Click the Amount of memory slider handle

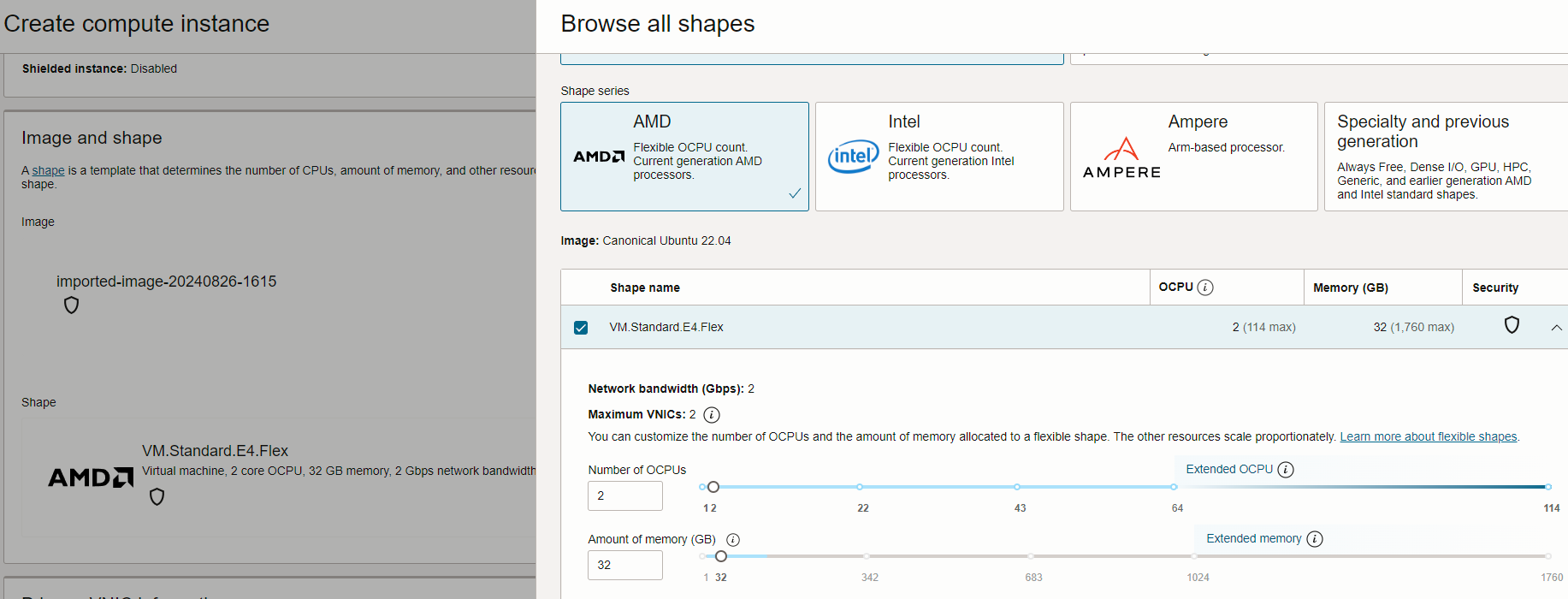click(721, 556)
